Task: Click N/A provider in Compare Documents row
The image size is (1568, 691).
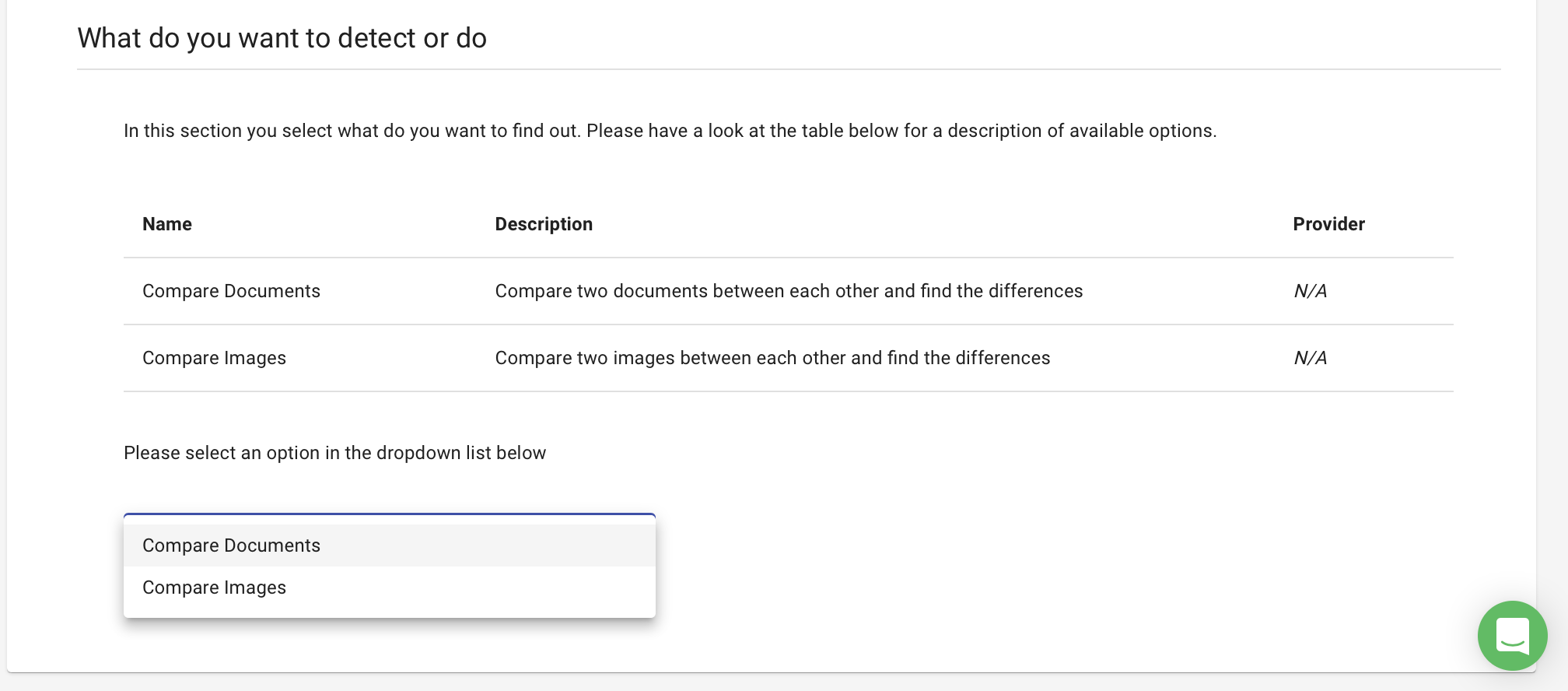Action: [1311, 291]
